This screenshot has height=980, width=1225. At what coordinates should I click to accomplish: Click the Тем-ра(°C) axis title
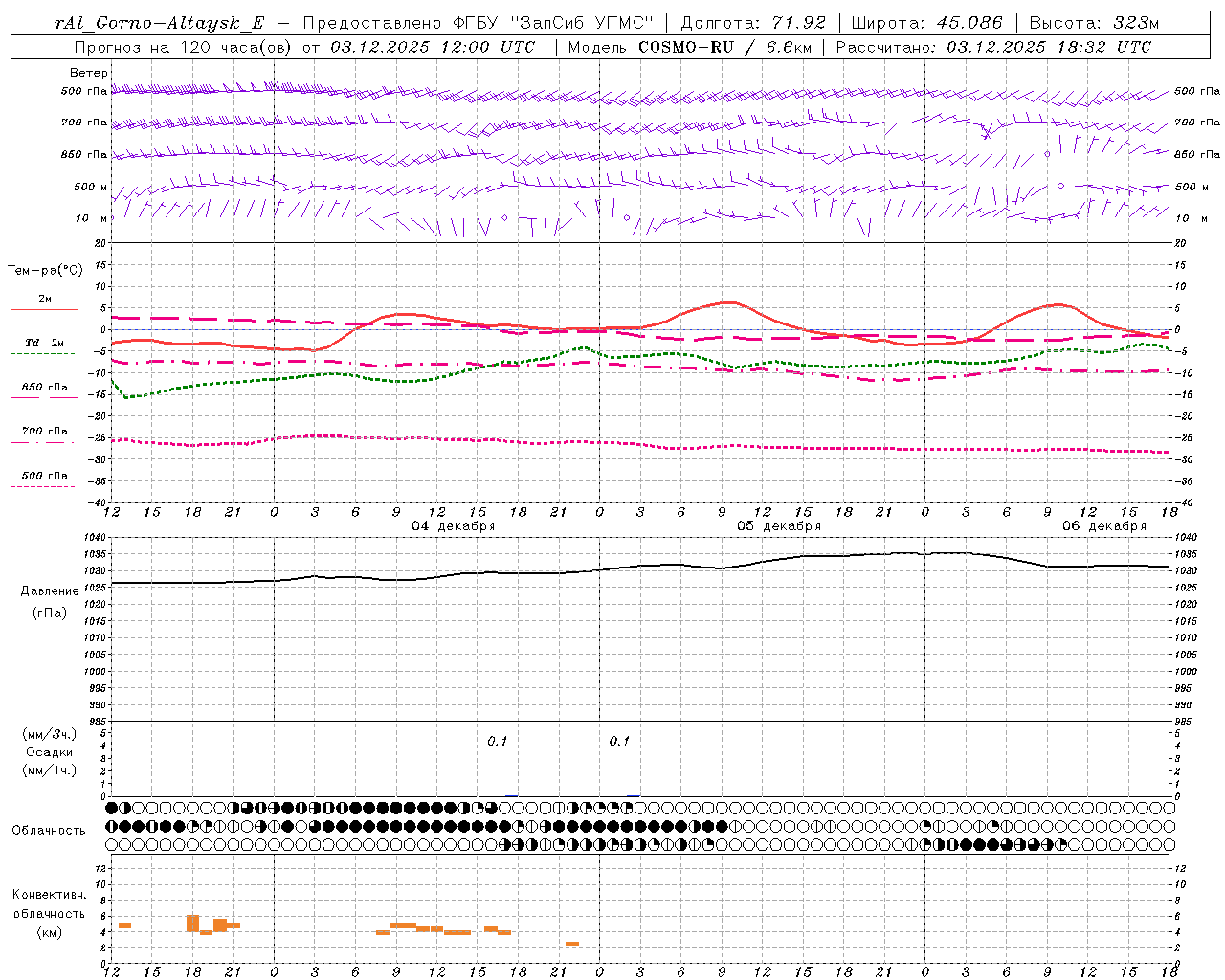coord(45,271)
